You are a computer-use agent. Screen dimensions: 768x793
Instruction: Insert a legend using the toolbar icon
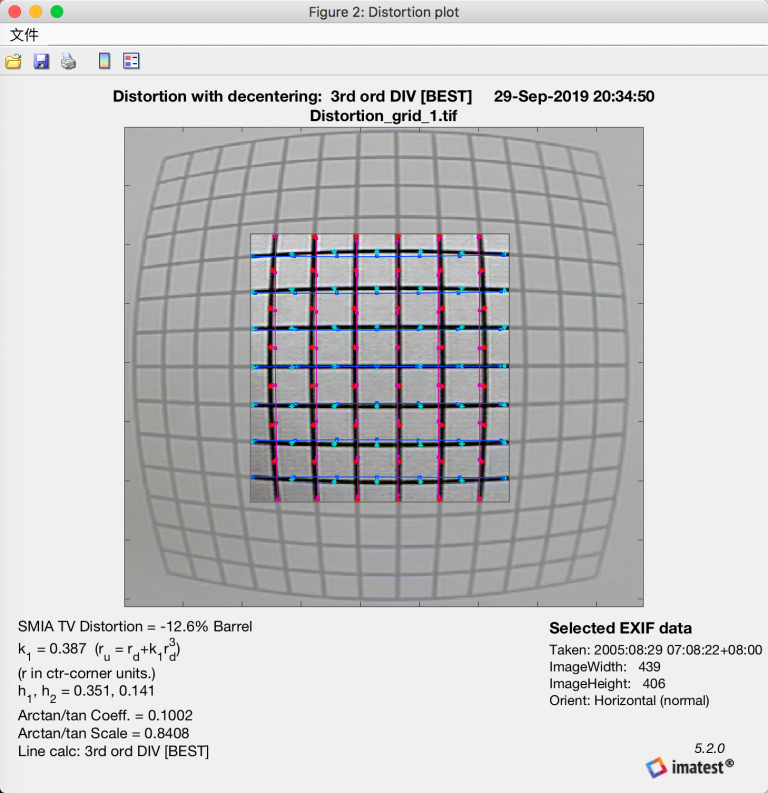tap(131, 62)
